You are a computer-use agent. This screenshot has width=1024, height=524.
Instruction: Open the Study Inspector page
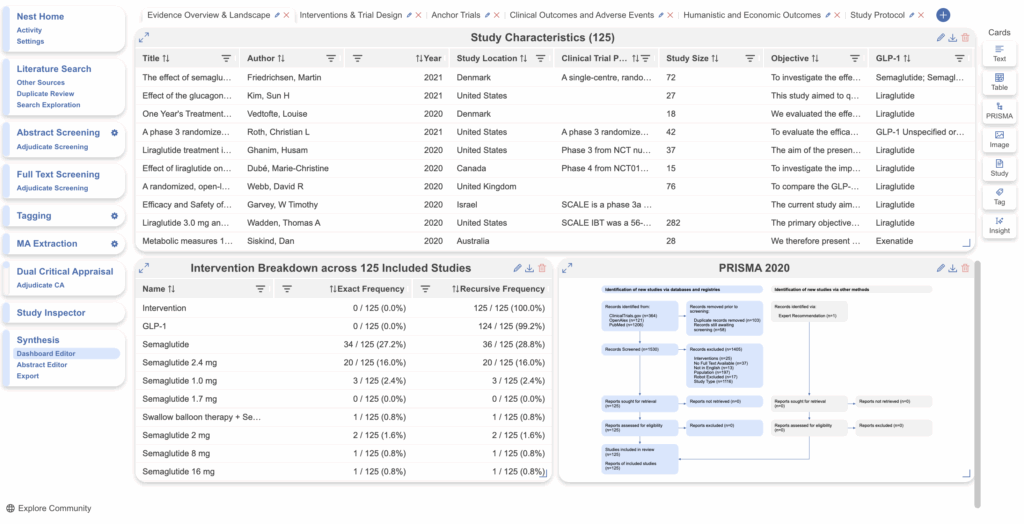click(51, 313)
